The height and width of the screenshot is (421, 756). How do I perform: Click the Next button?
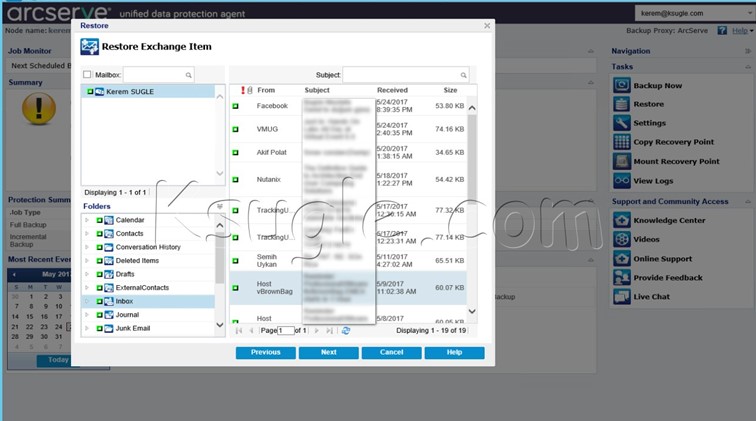[x=329, y=353]
